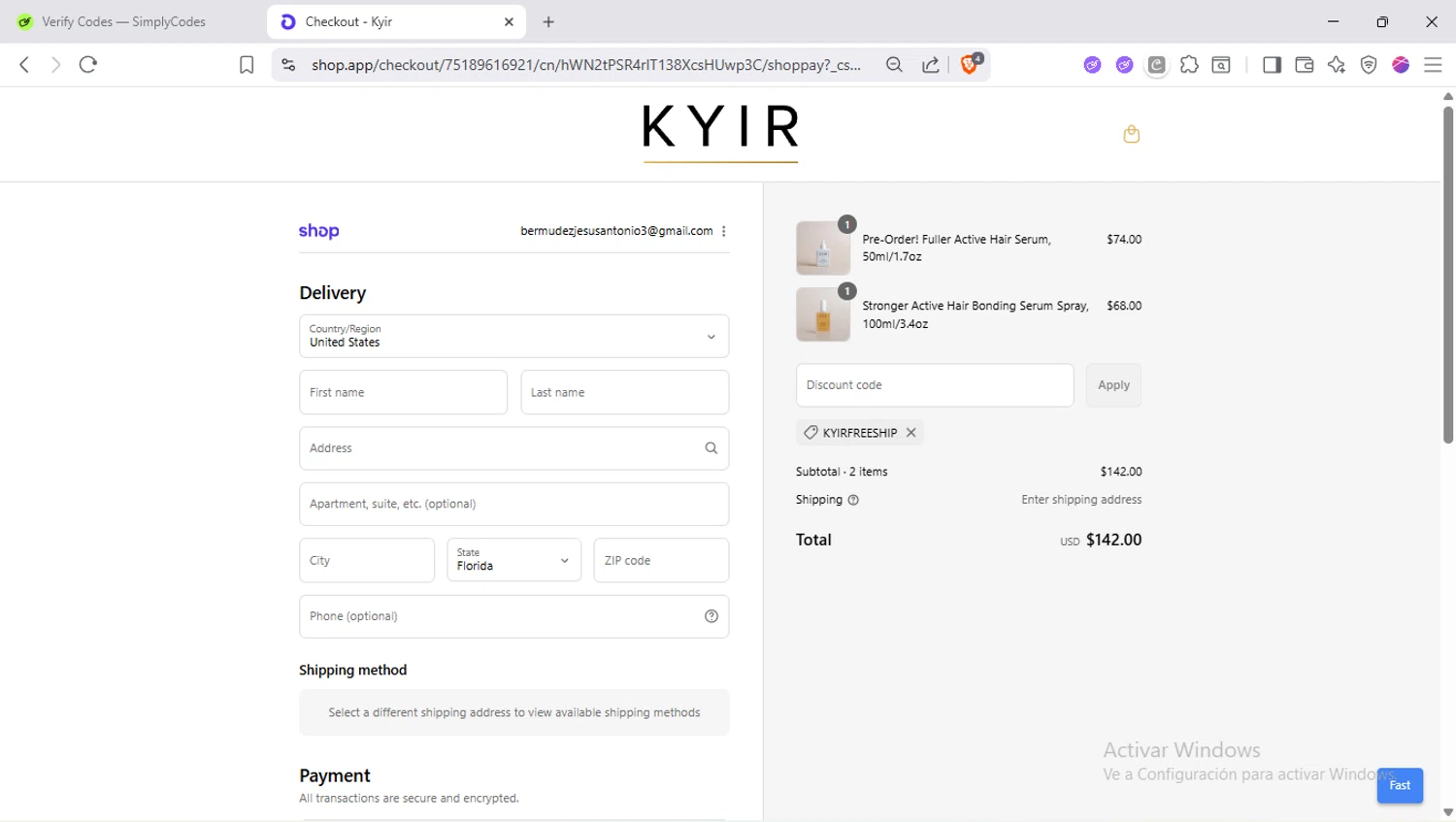Open Brave Shields lion icon
1456x822 pixels.
970,64
